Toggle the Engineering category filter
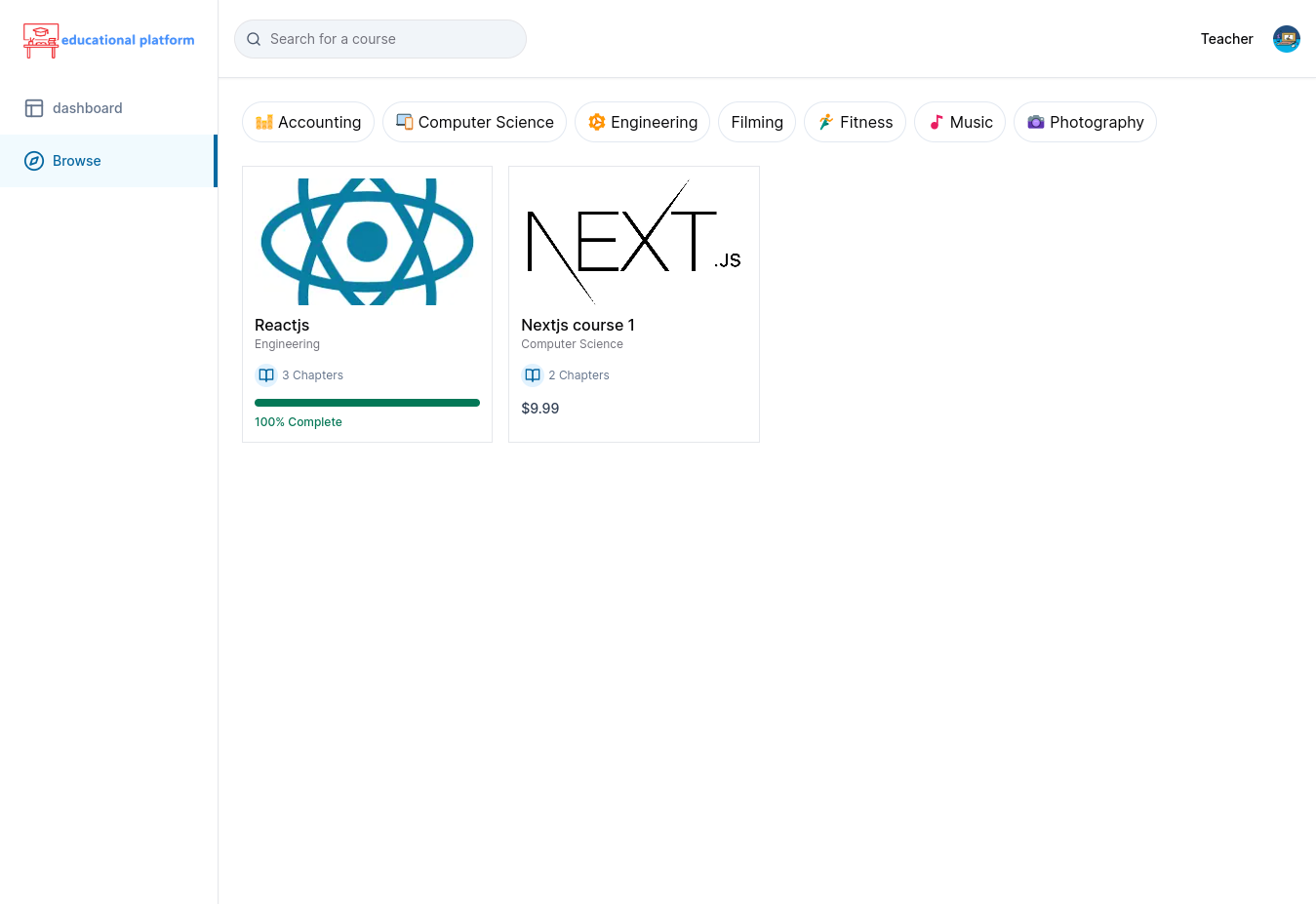 (x=642, y=122)
